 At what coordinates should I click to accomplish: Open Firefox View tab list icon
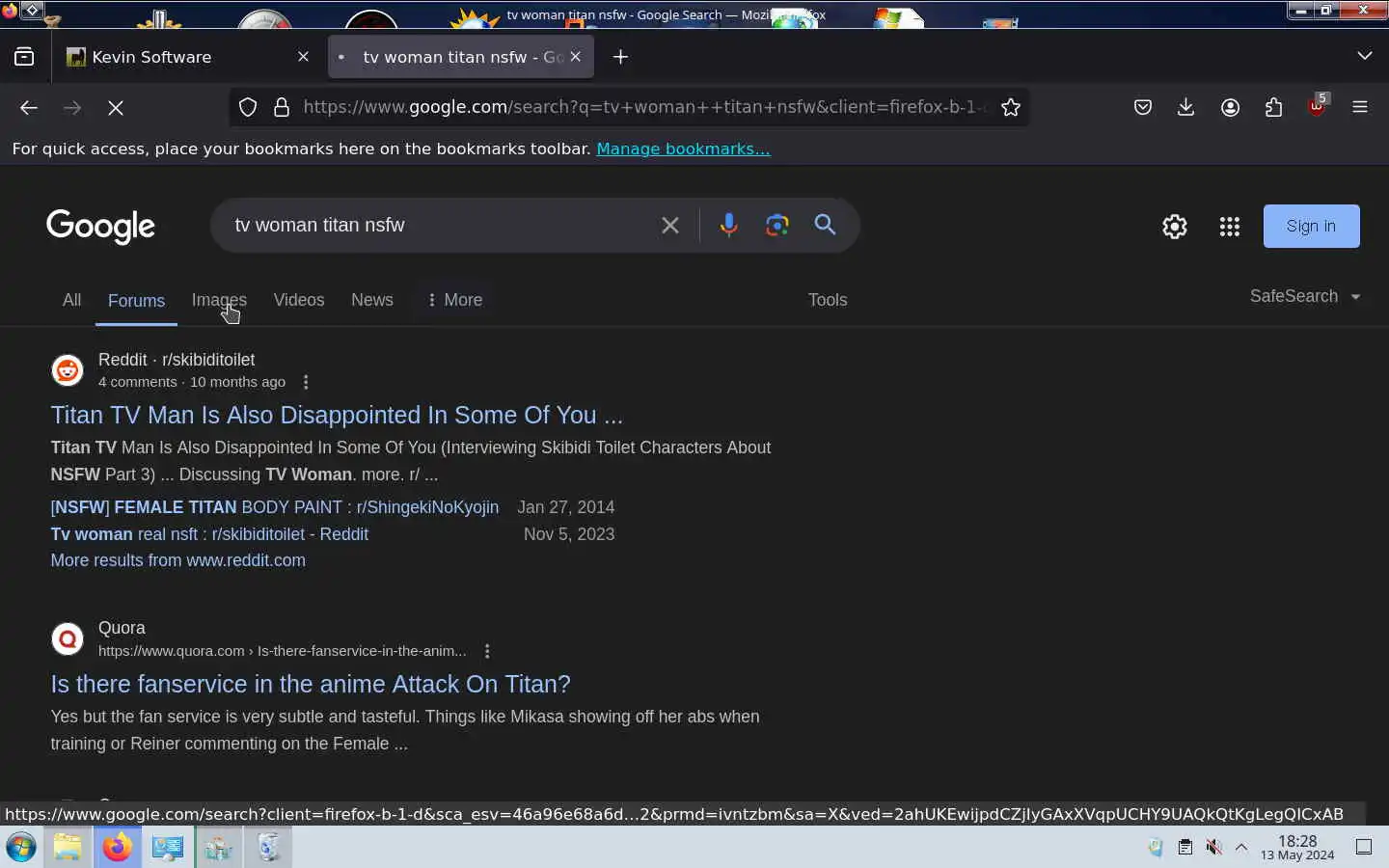[24, 57]
